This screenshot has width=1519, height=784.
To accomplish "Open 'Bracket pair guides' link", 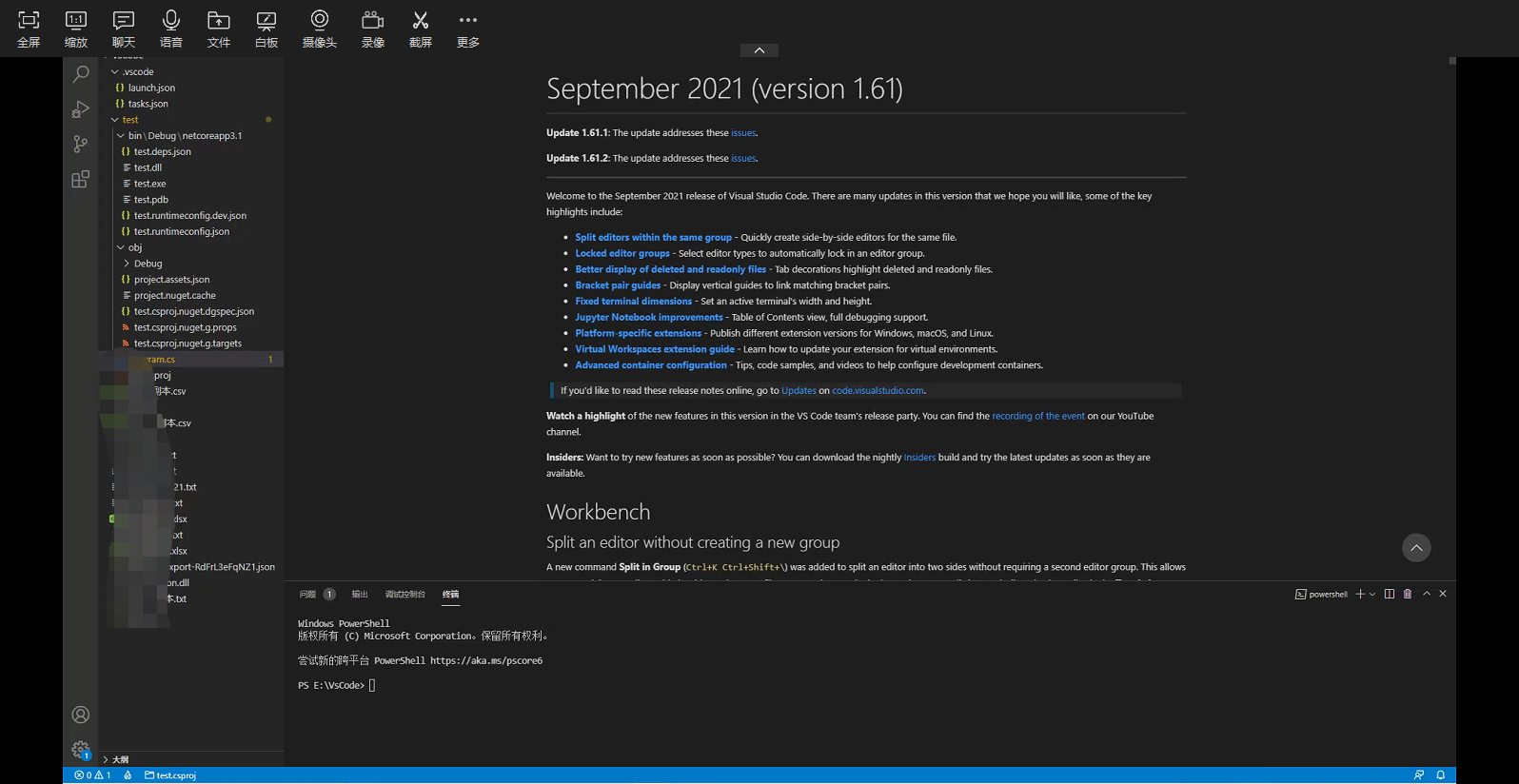I will [x=618, y=285].
